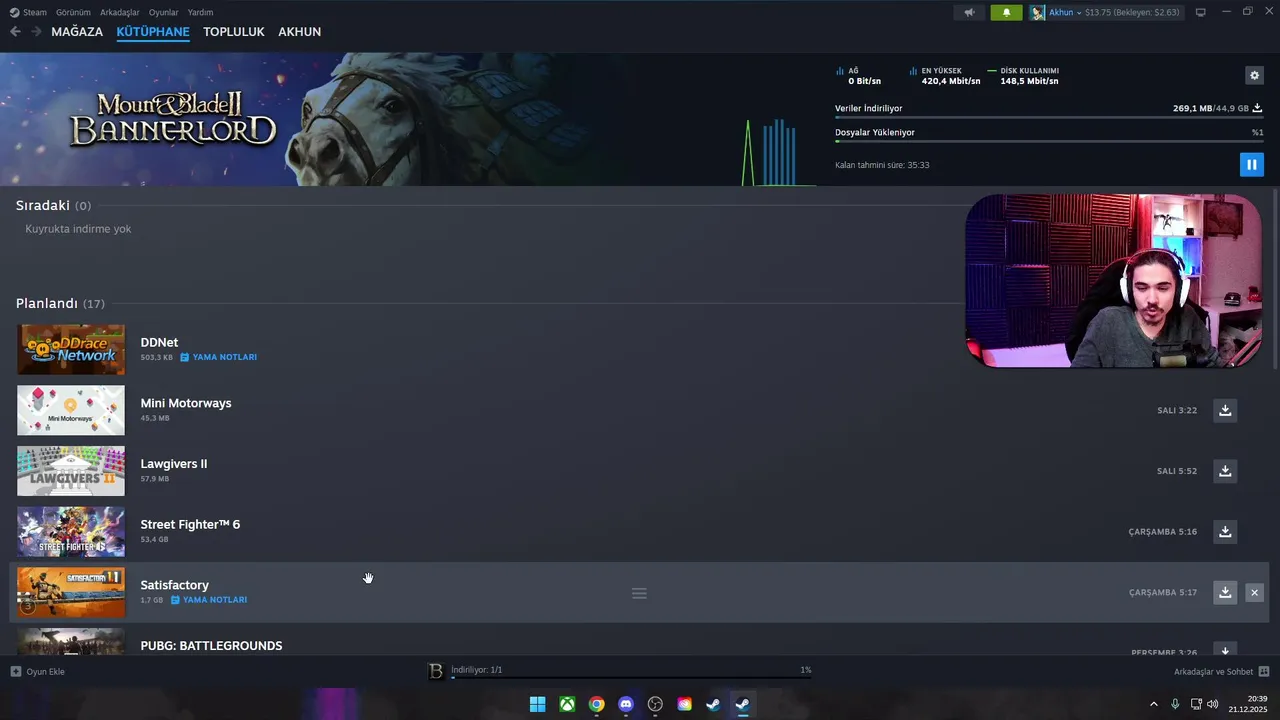Open the TOPLULUK tab
This screenshot has width=1280, height=720.
click(234, 32)
